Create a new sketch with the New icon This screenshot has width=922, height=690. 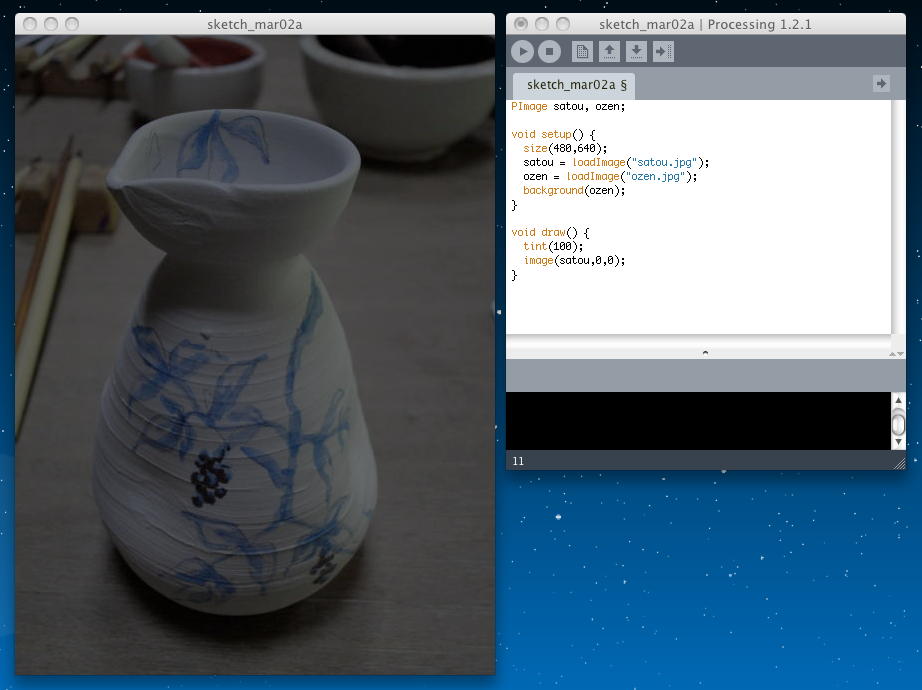coord(582,52)
